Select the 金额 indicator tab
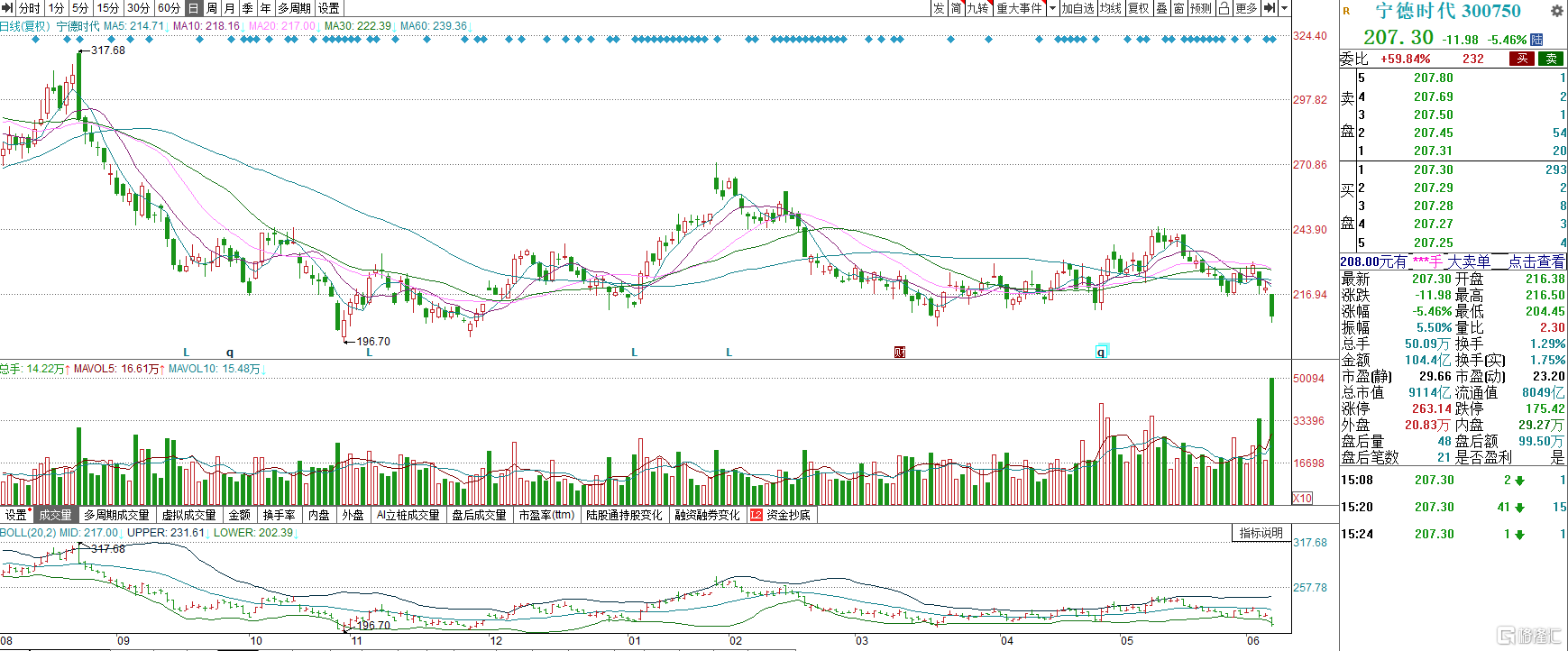The width and height of the screenshot is (1568, 651). [240, 515]
